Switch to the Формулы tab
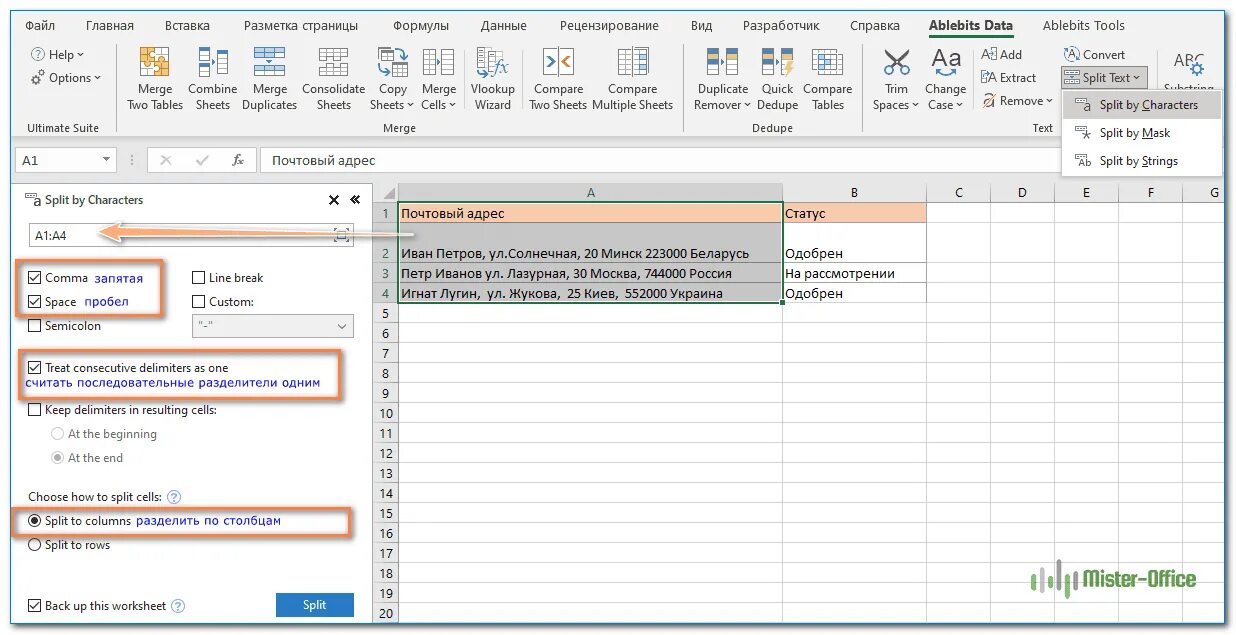Viewport: 1236px width, 635px height. pos(421,26)
